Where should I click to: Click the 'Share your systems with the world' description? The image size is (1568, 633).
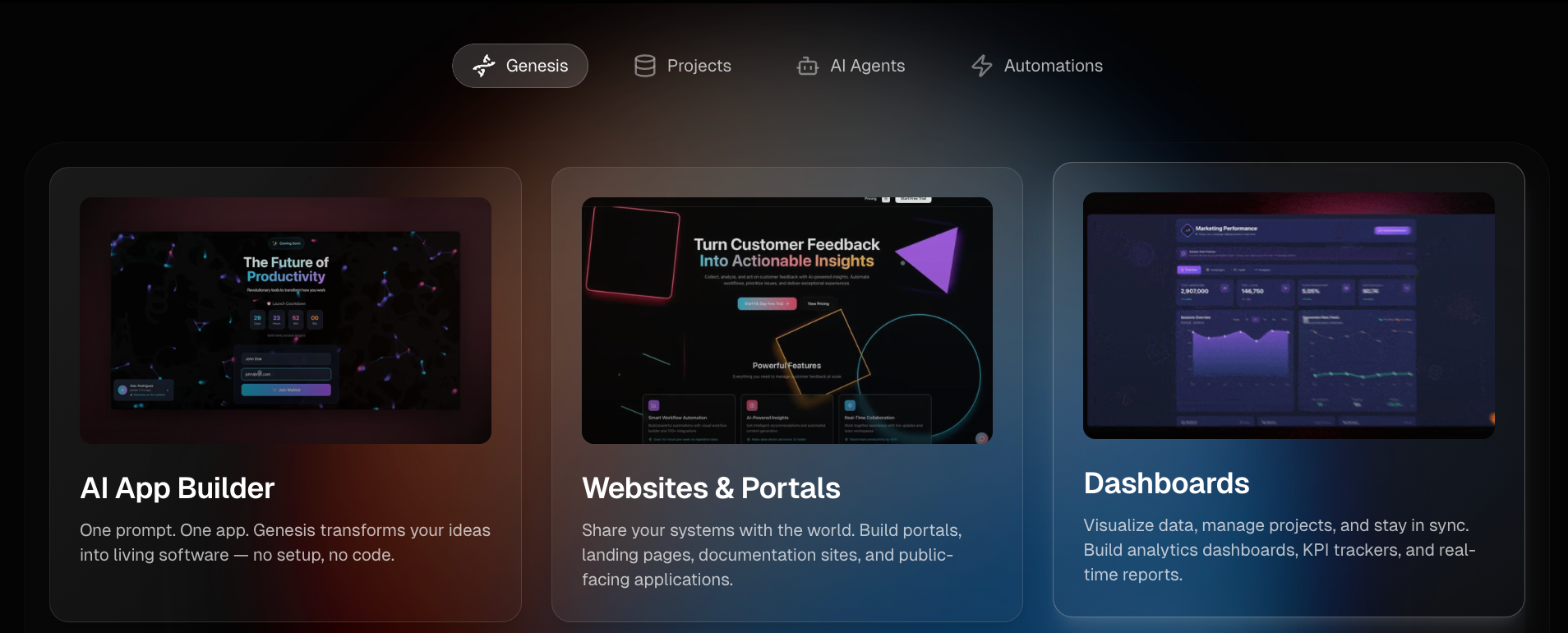(772, 555)
